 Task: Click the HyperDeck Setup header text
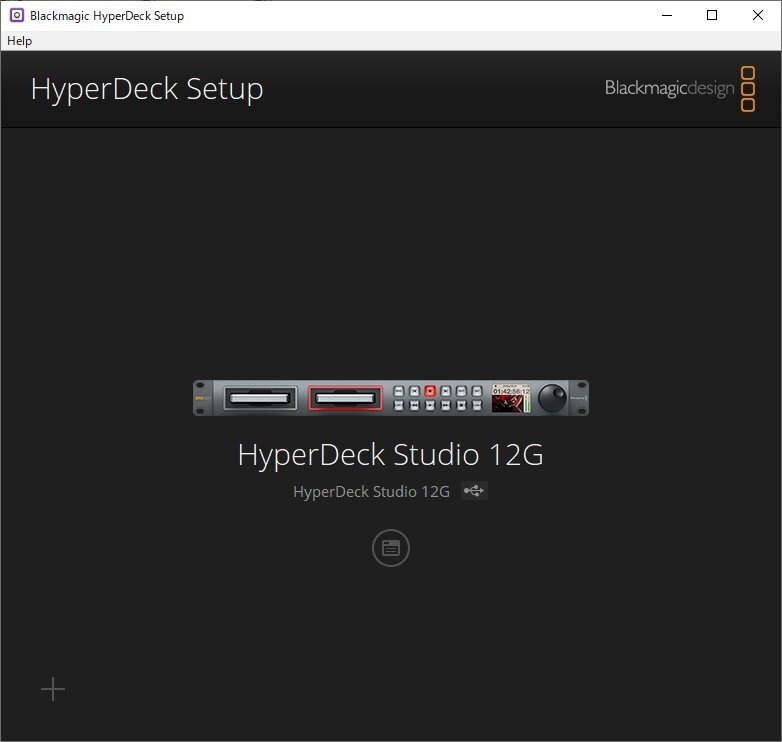click(147, 89)
